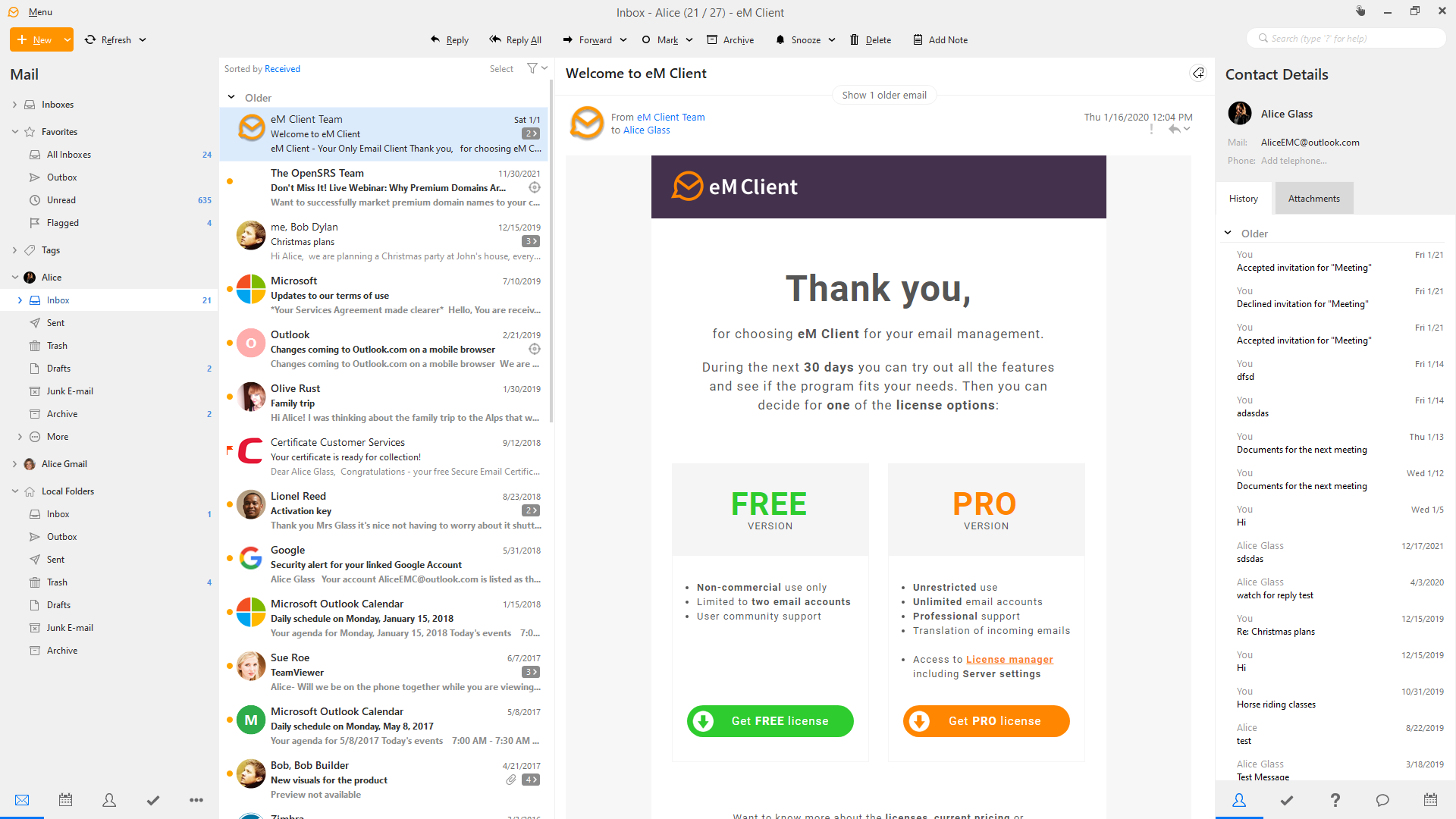The height and width of the screenshot is (819, 1456).
Task: Pop out the email with the top-right detach icon
Action: pos(1198,74)
